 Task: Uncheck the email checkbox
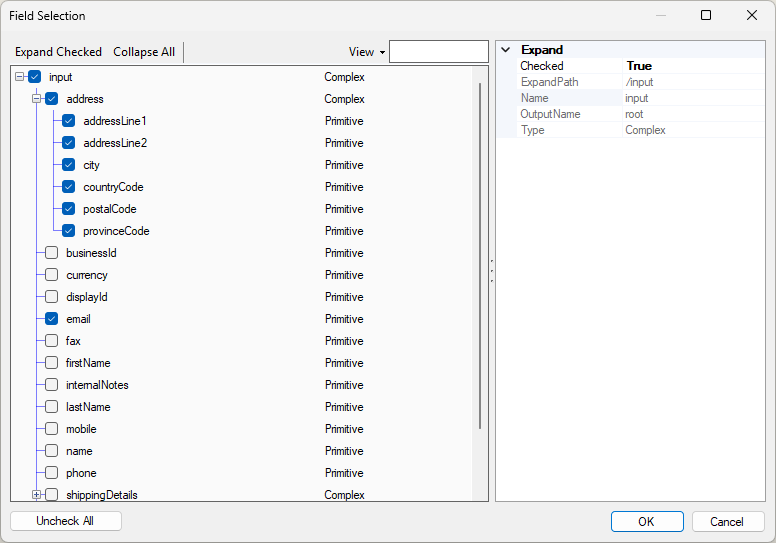tap(51, 319)
